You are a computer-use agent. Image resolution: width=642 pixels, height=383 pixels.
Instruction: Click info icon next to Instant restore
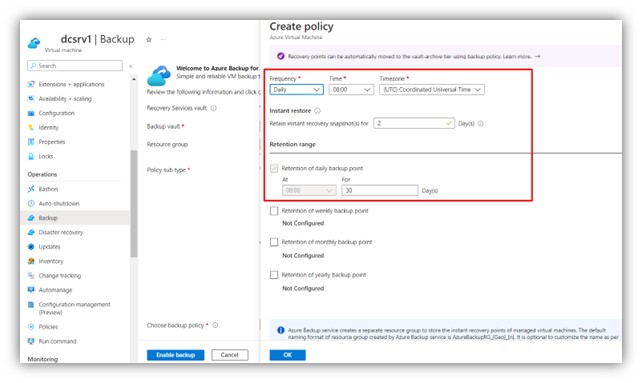coord(317,111)
